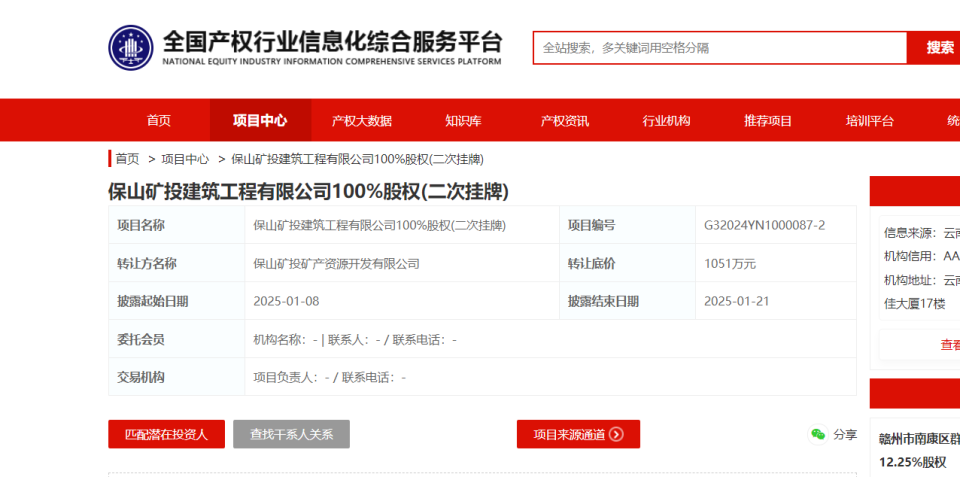This screenshot has width=960, height=477.
Task: Select the floor price 1051万元
Action: (x=730, y=264)
